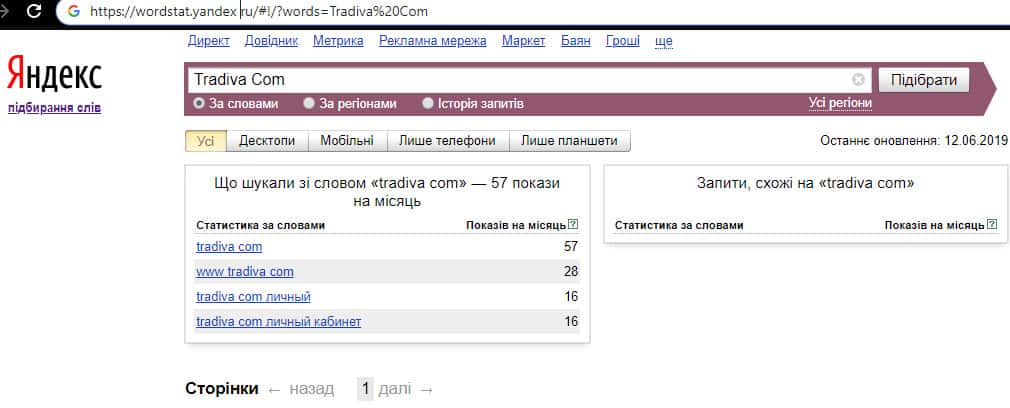Expand the 'ще' more services menu
The height and width of the screenshot is (408, 1010).
point(663,41)
